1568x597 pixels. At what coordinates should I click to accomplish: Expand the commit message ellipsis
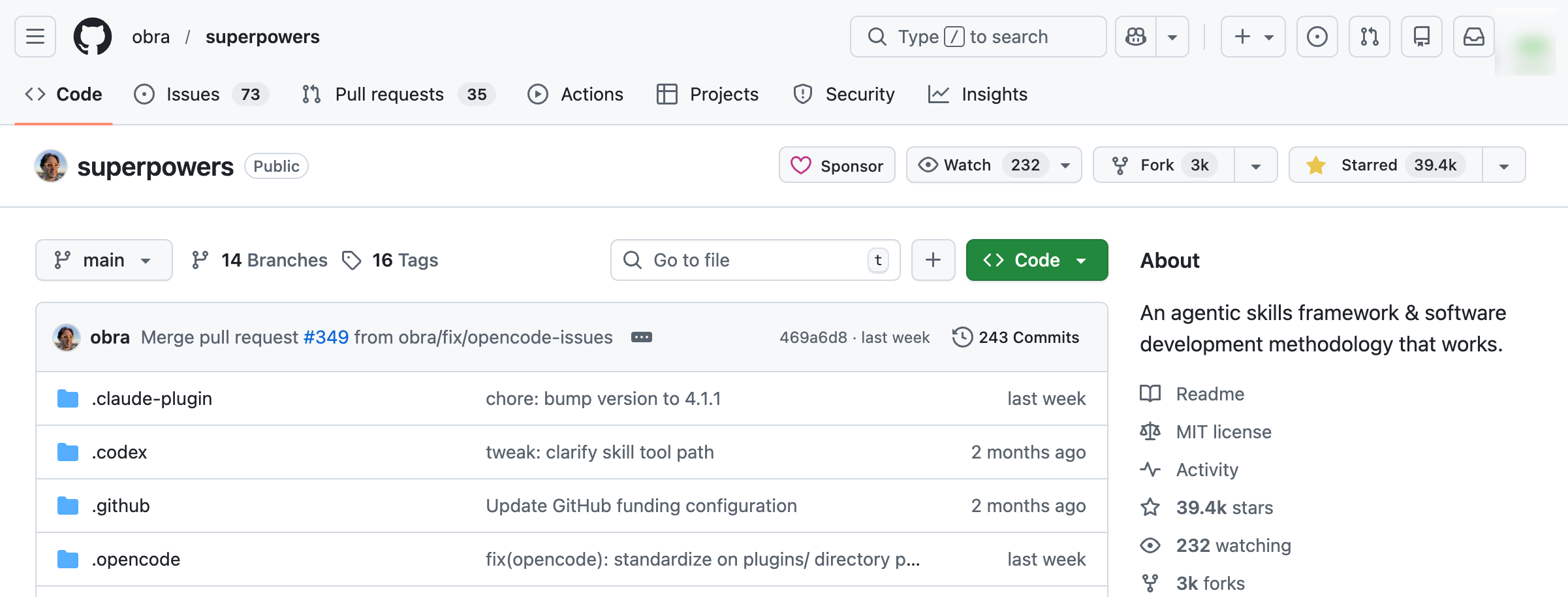coord(641,337)
